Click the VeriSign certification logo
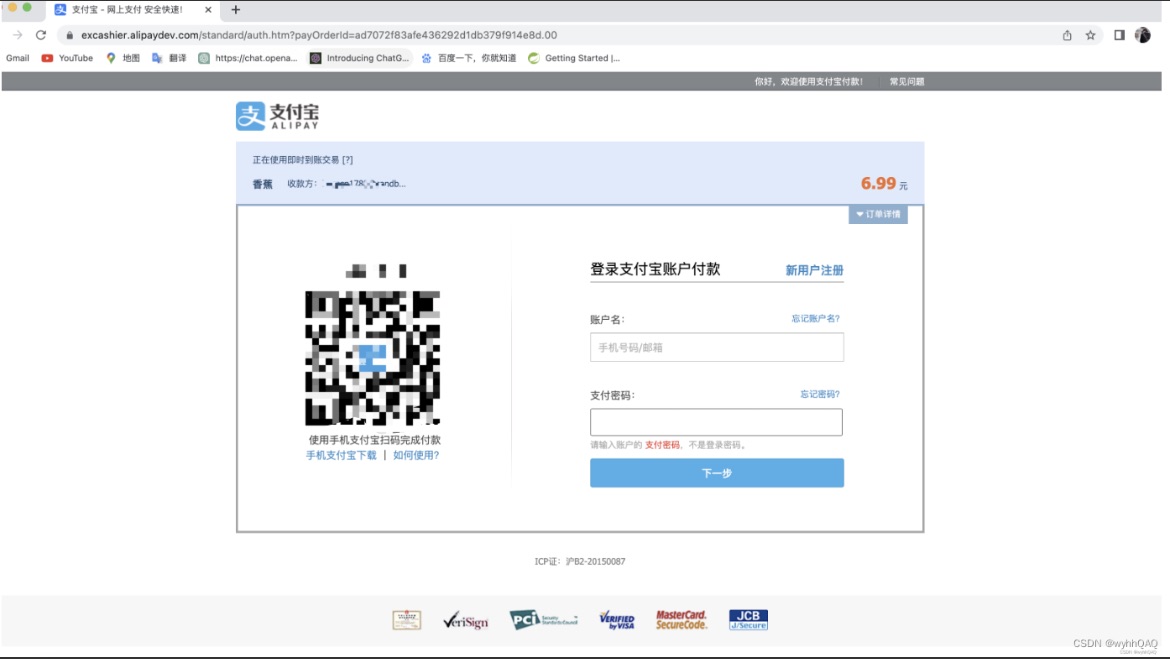 click(x=466, y=620)
